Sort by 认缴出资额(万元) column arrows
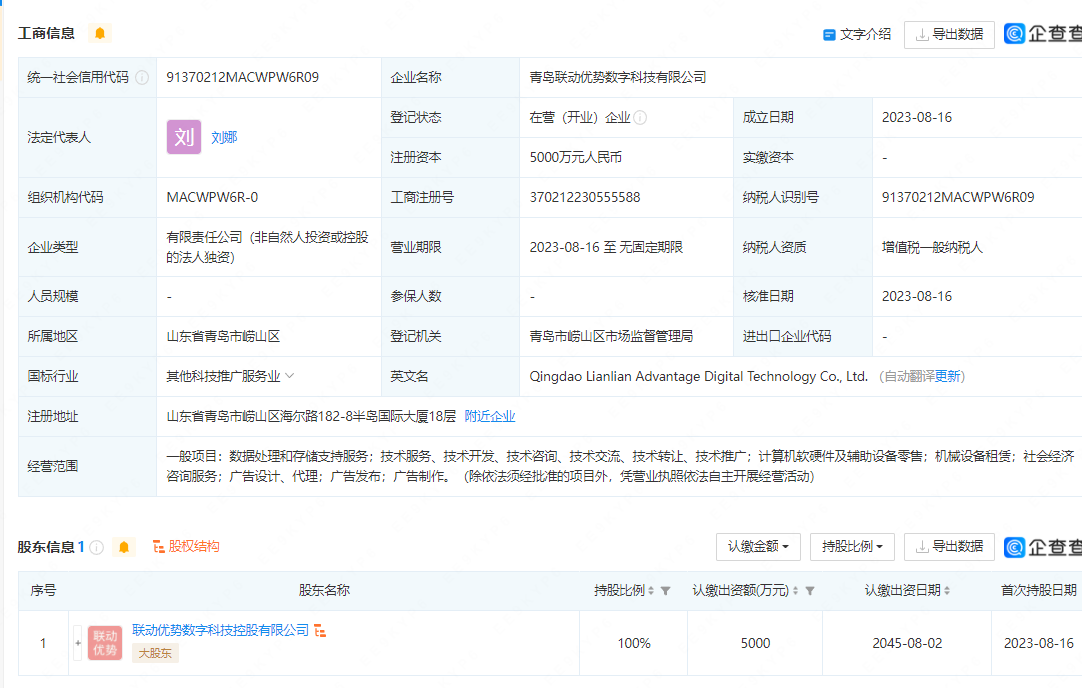This screenshot has width=1082, height=688. click(x=795, y=591)
